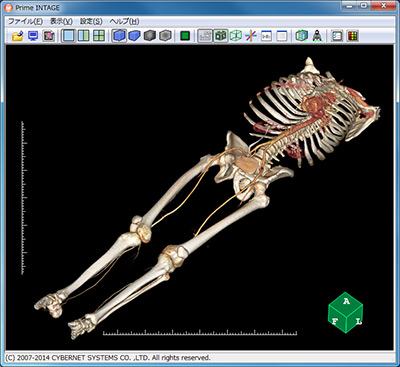Select the second blue cube rendering mode

click(x=134, y=36)
